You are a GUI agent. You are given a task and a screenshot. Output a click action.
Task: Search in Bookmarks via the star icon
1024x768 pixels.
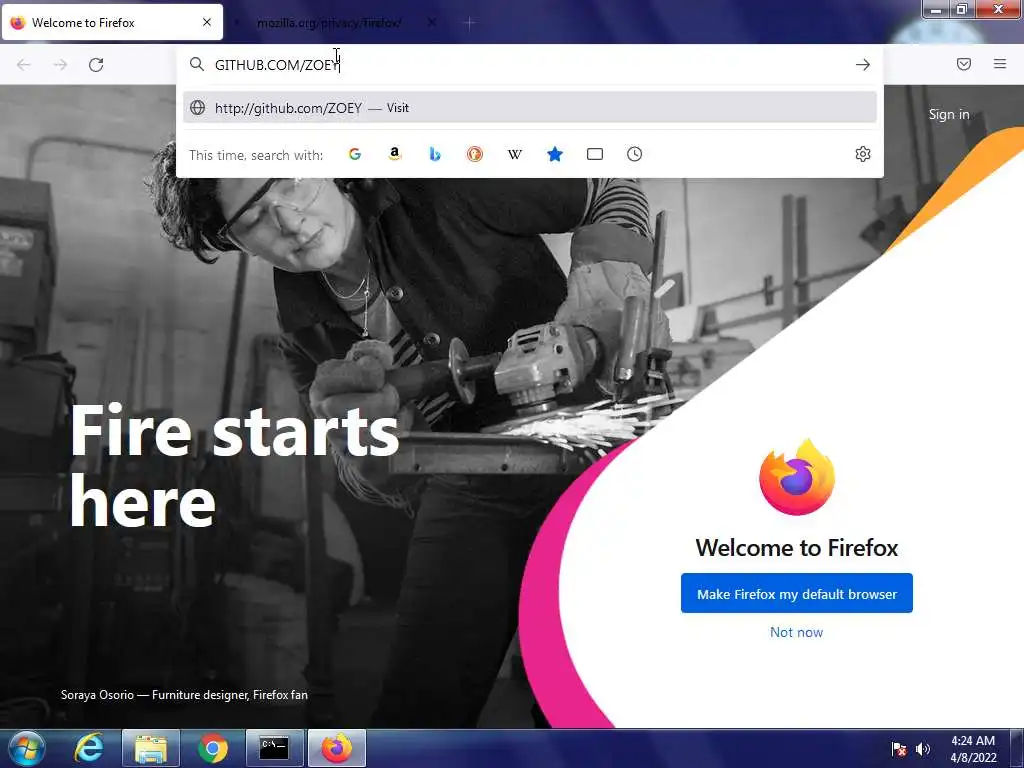tap(554, 154)
